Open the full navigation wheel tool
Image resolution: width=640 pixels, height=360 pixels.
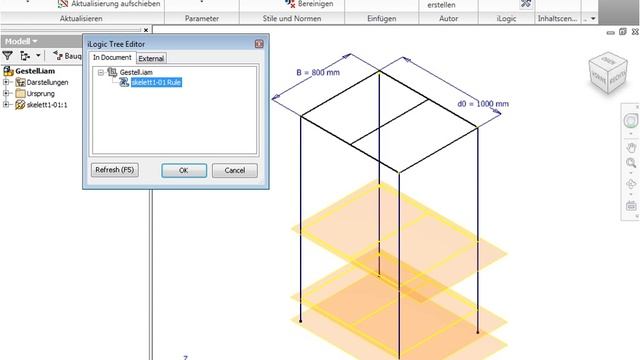pos(631,121)
